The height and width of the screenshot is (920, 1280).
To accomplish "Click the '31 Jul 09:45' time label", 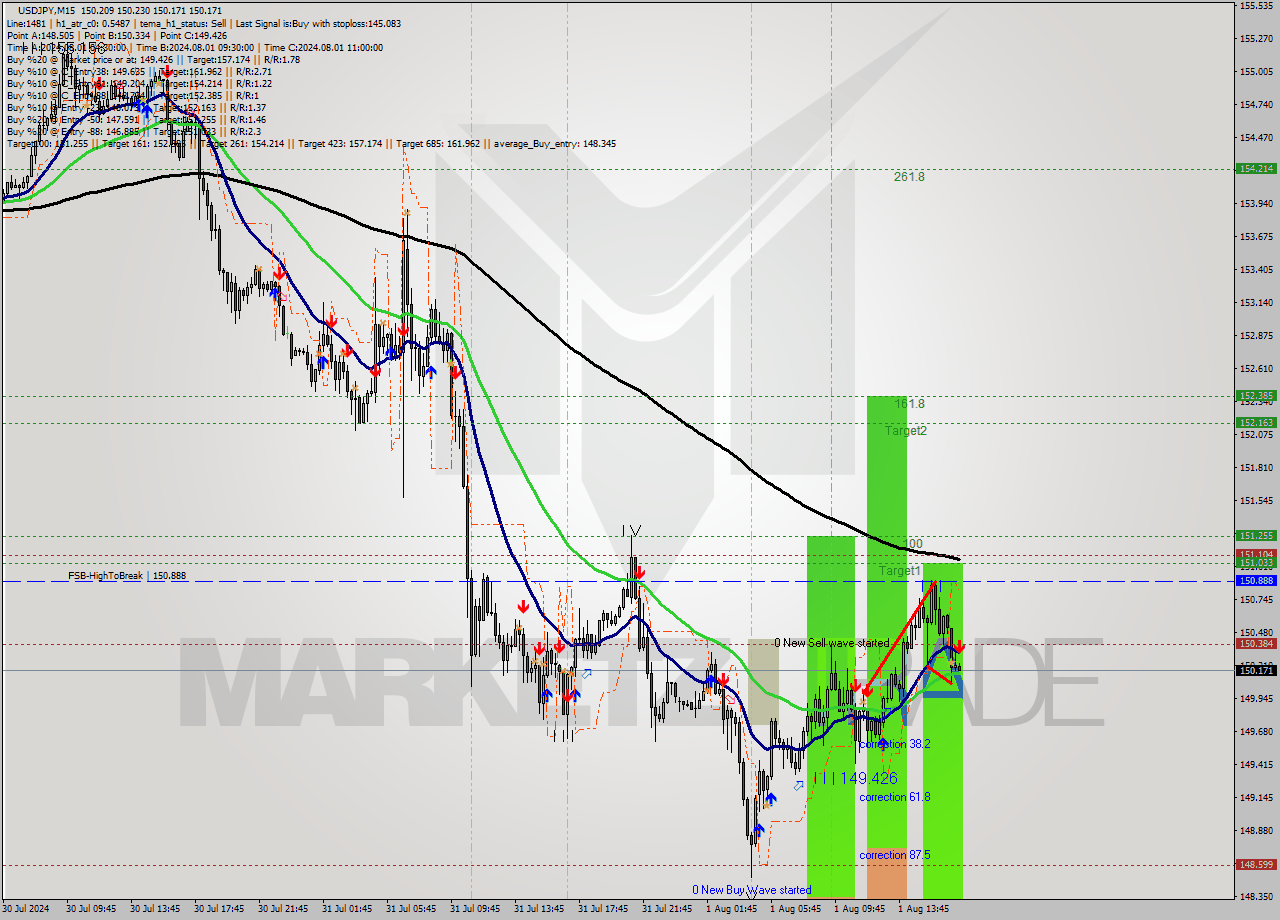I will 475,909.
